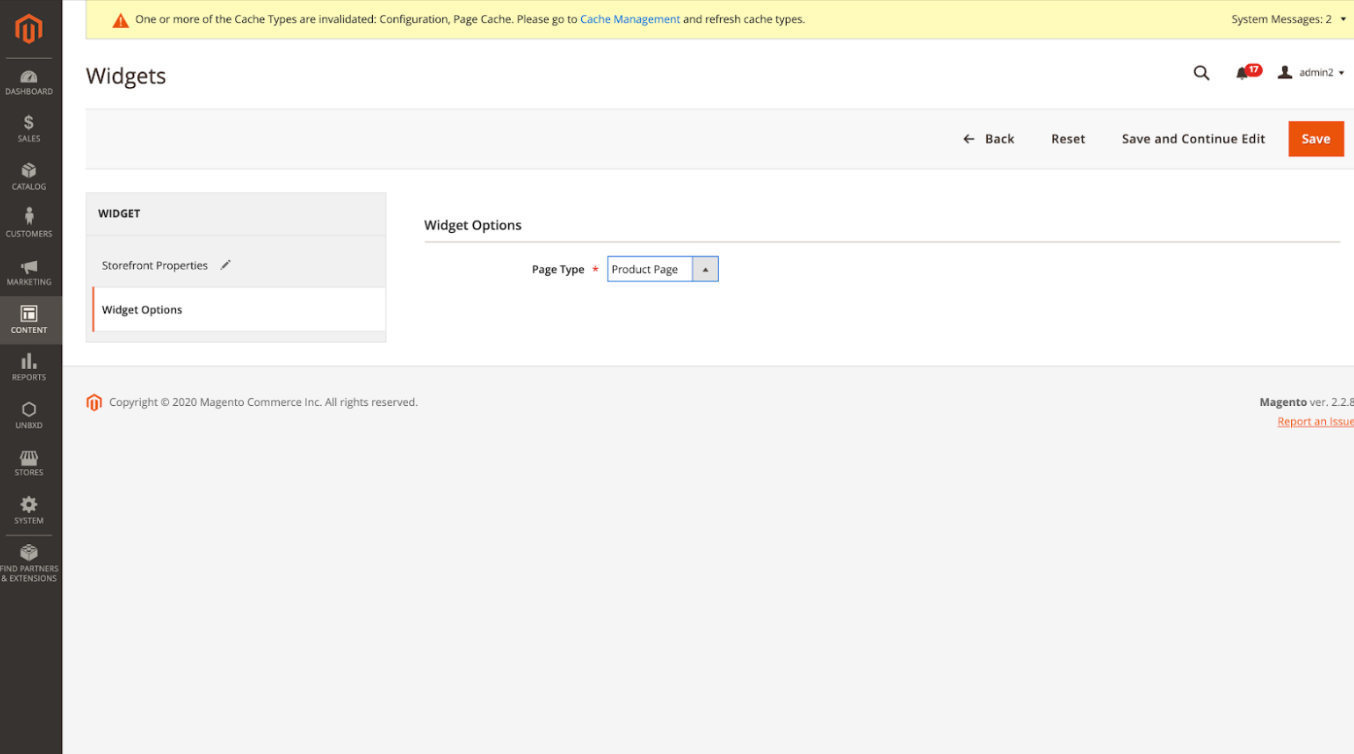The image size is (1354, 754).
Task: Open the Marketing sidebar menu
Action: 29,272
